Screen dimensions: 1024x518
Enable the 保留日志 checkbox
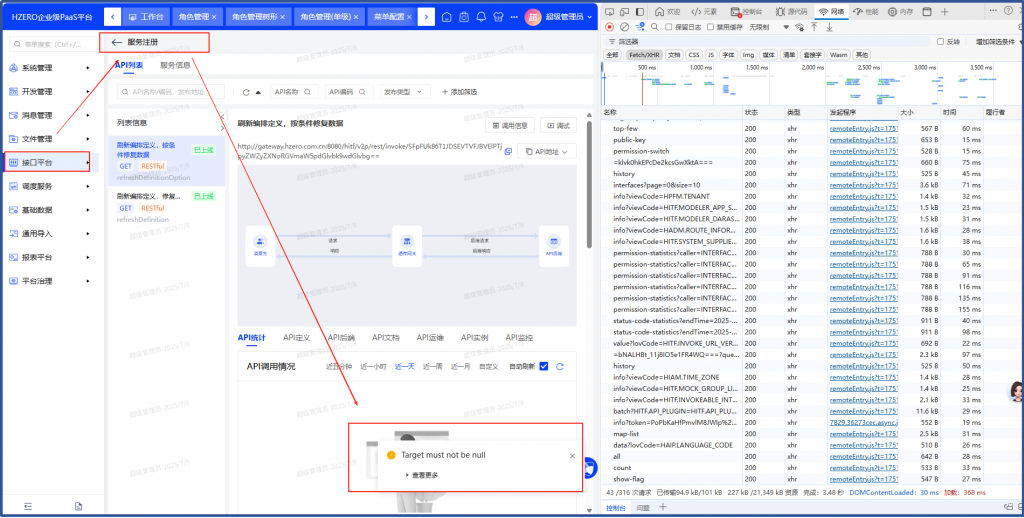[x=670, y=26]
